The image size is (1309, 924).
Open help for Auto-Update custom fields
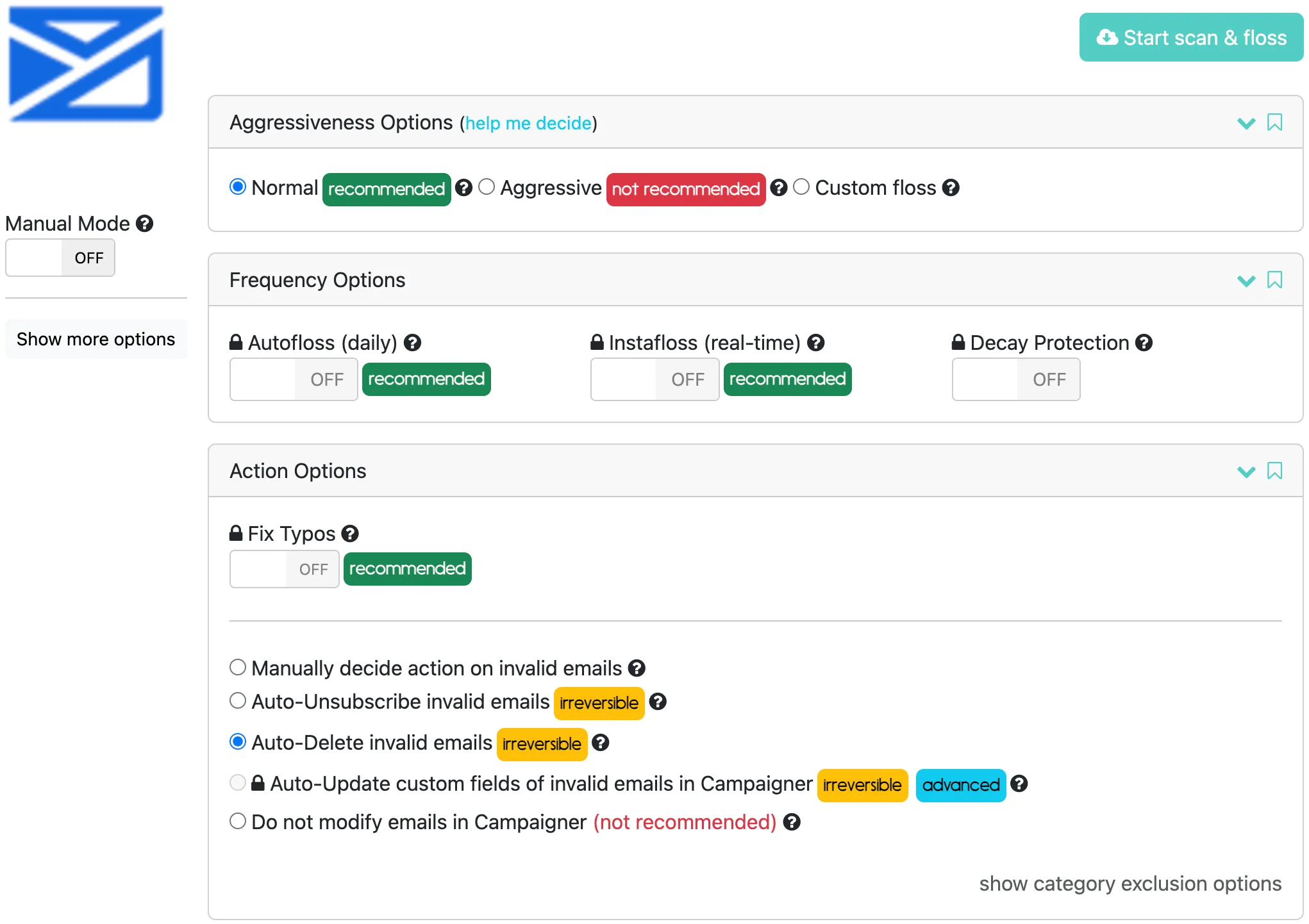point(1019,784)
